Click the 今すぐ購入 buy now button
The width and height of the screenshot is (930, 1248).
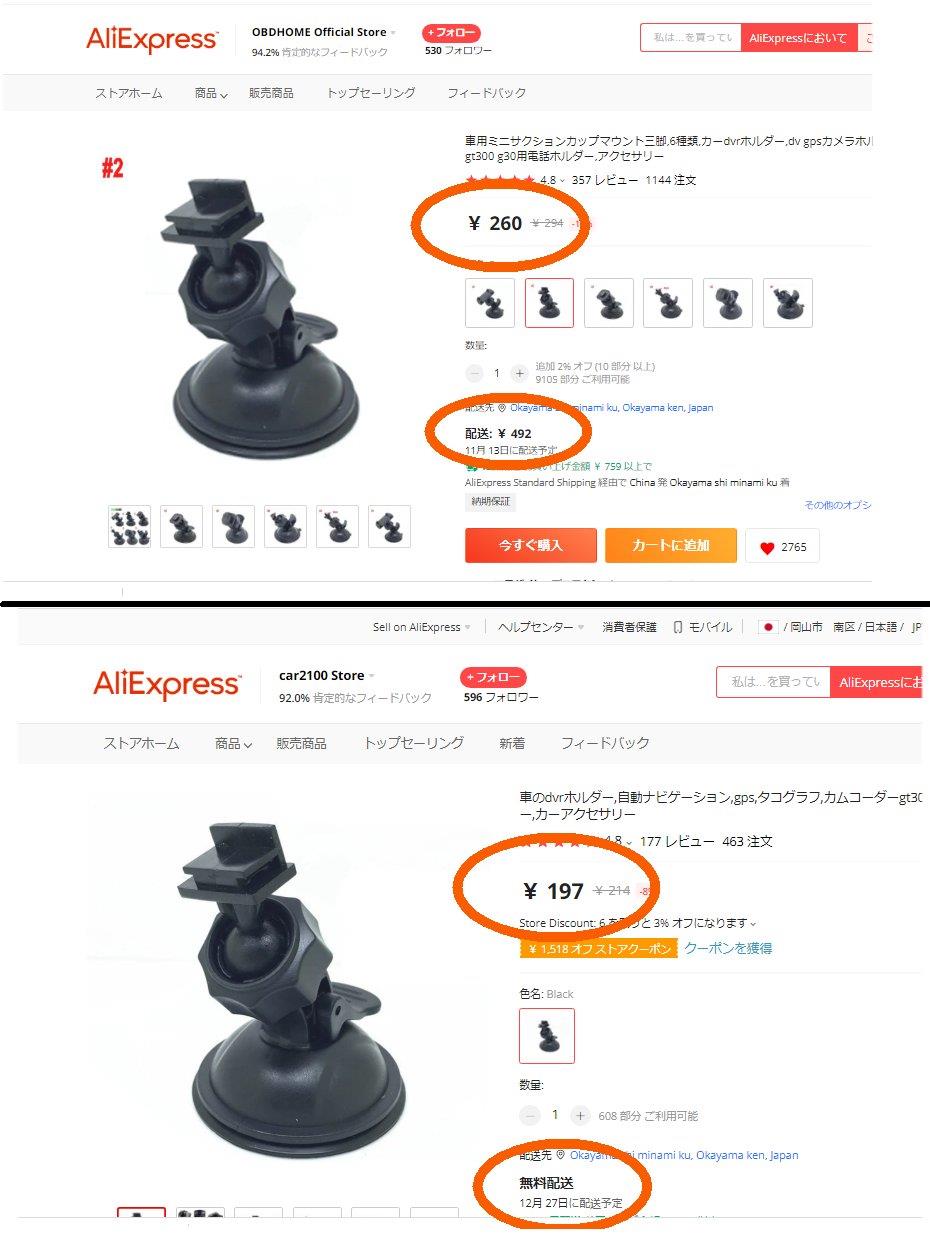(531, 546)
